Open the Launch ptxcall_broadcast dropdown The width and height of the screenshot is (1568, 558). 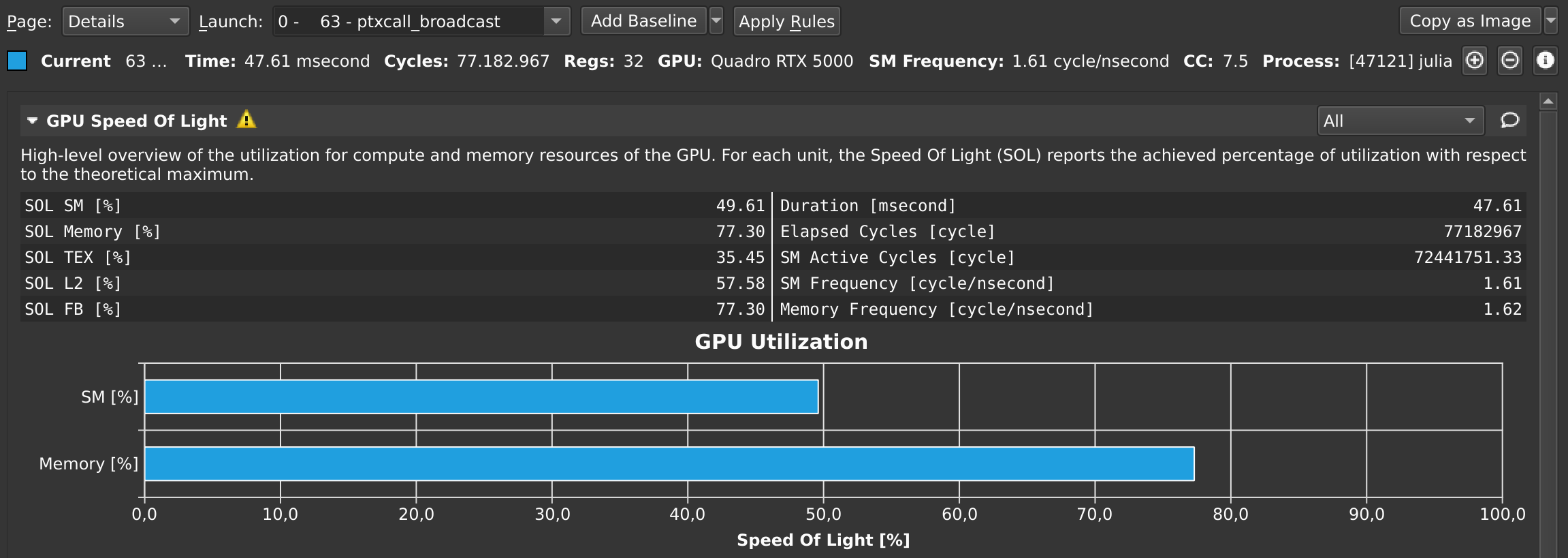coord(421,21)
